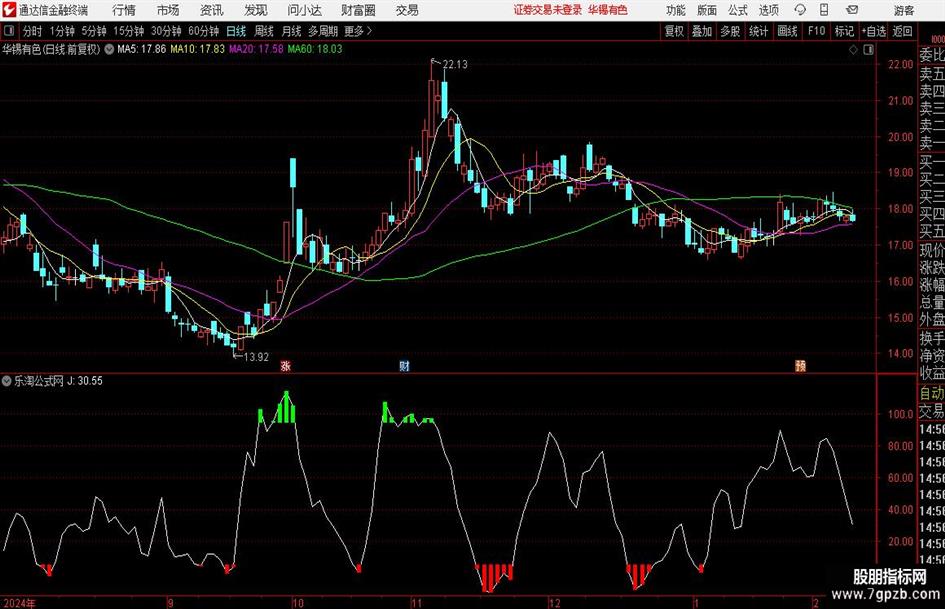Click the 22.00 price axis label

pyautogui.click(x=900, y=65)
